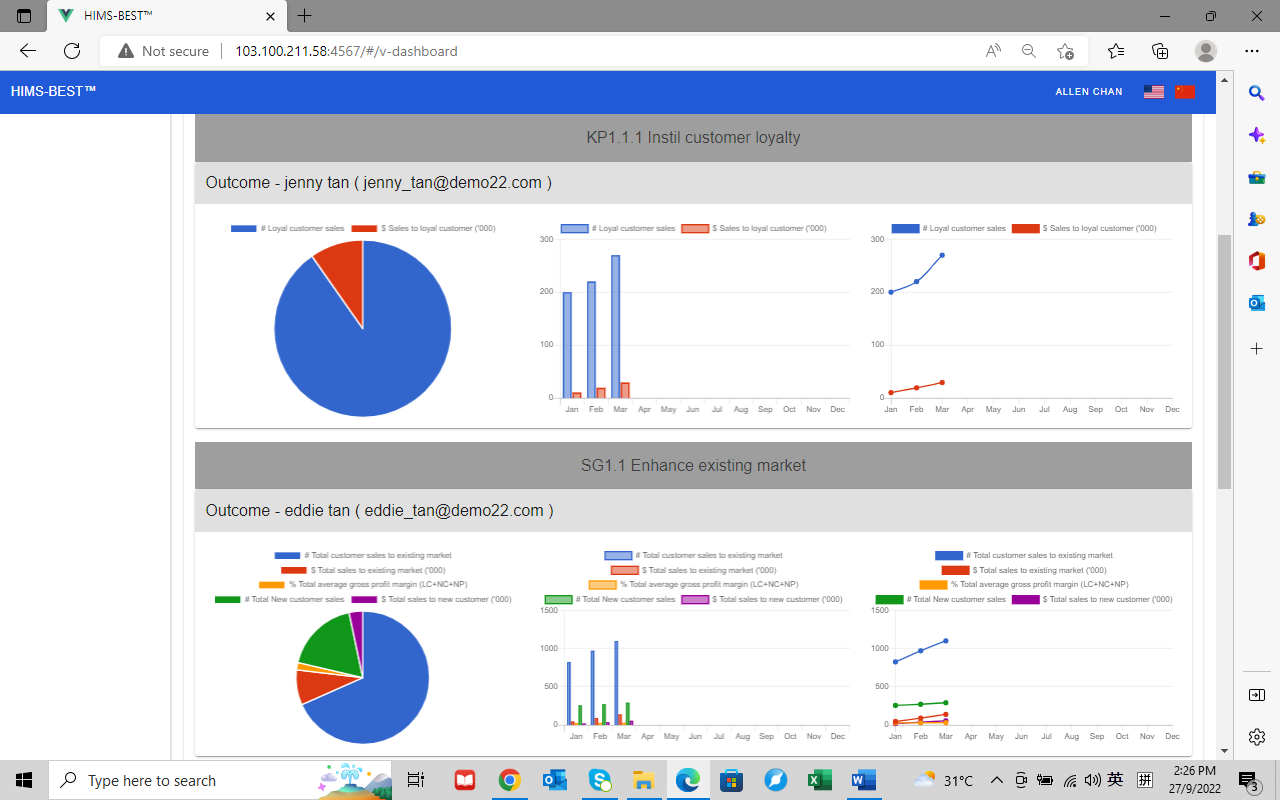Toggle '# Loyal customer sales' legend in pie chart
The width and height of the screenshot is (1280, 800).
[288, 229]
